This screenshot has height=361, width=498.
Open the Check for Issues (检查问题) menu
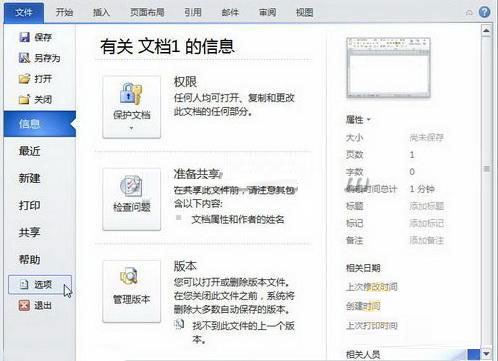132,199
